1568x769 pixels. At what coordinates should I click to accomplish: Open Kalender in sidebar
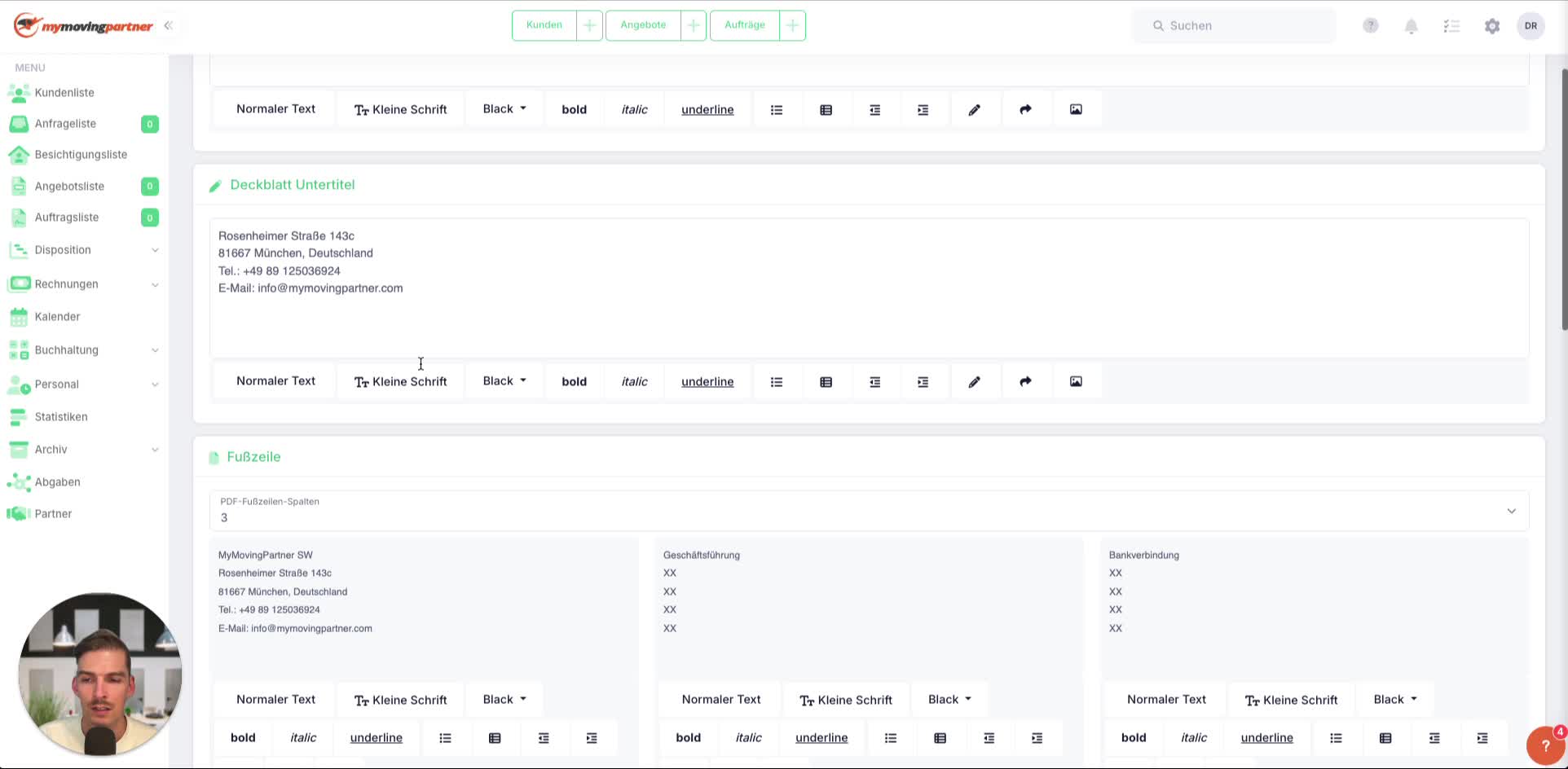tap(57, 317)
